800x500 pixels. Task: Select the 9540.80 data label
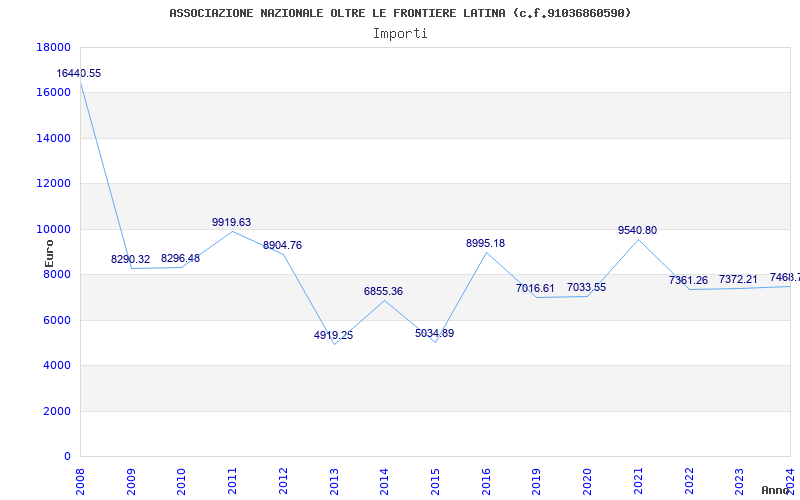point(637,230)
